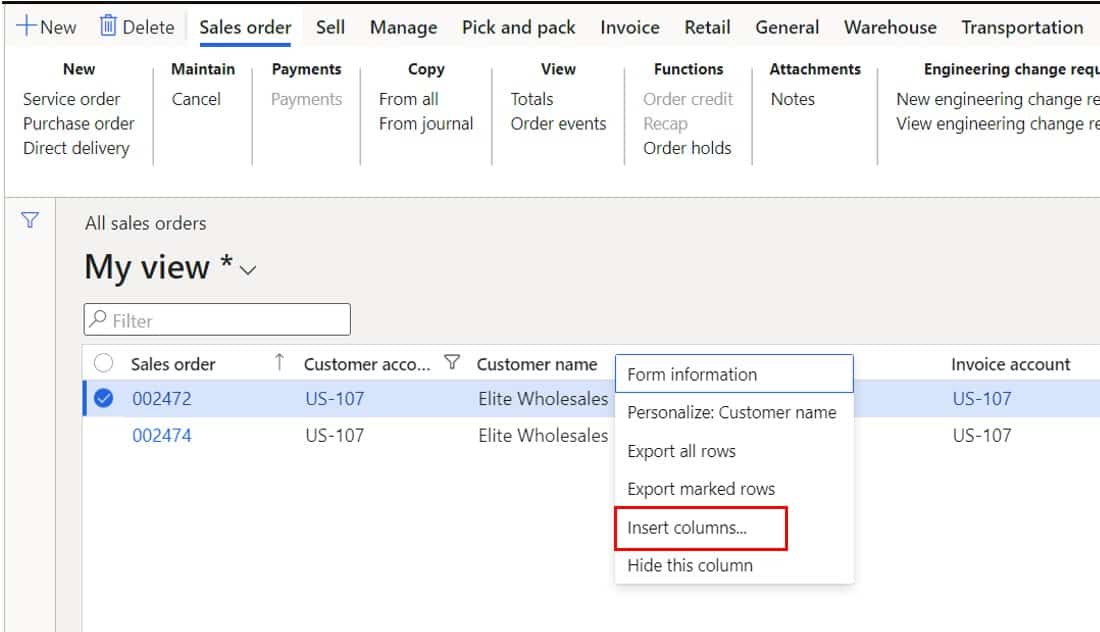Click Order holds under Functions
This screenshot has height=632, width=1100.
(688, 147)
